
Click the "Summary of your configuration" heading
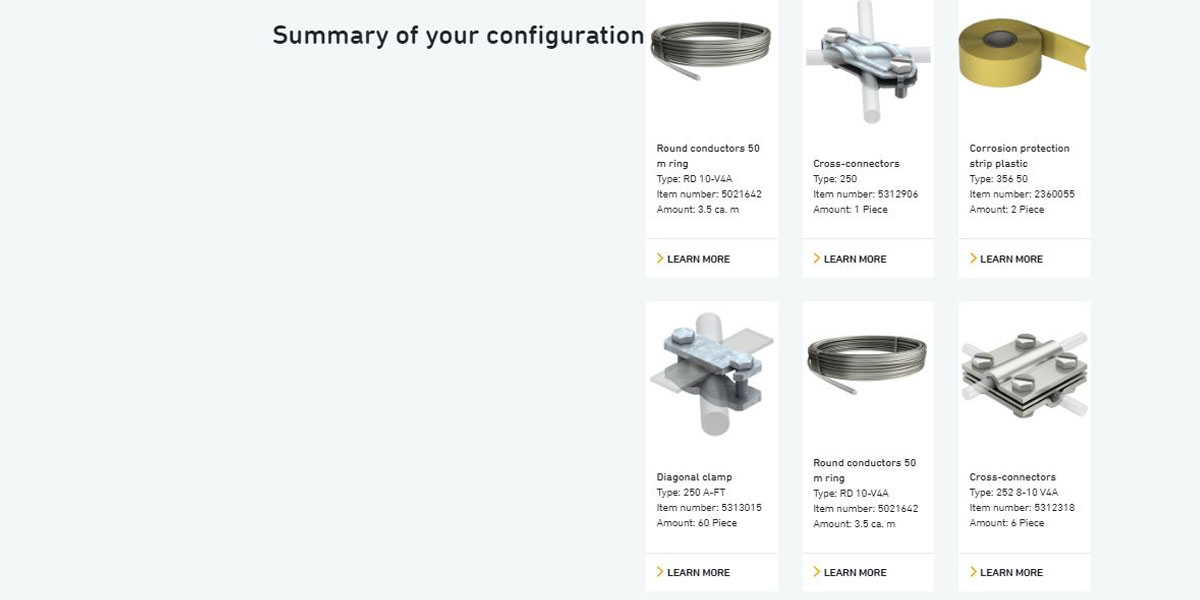(458, 35)
